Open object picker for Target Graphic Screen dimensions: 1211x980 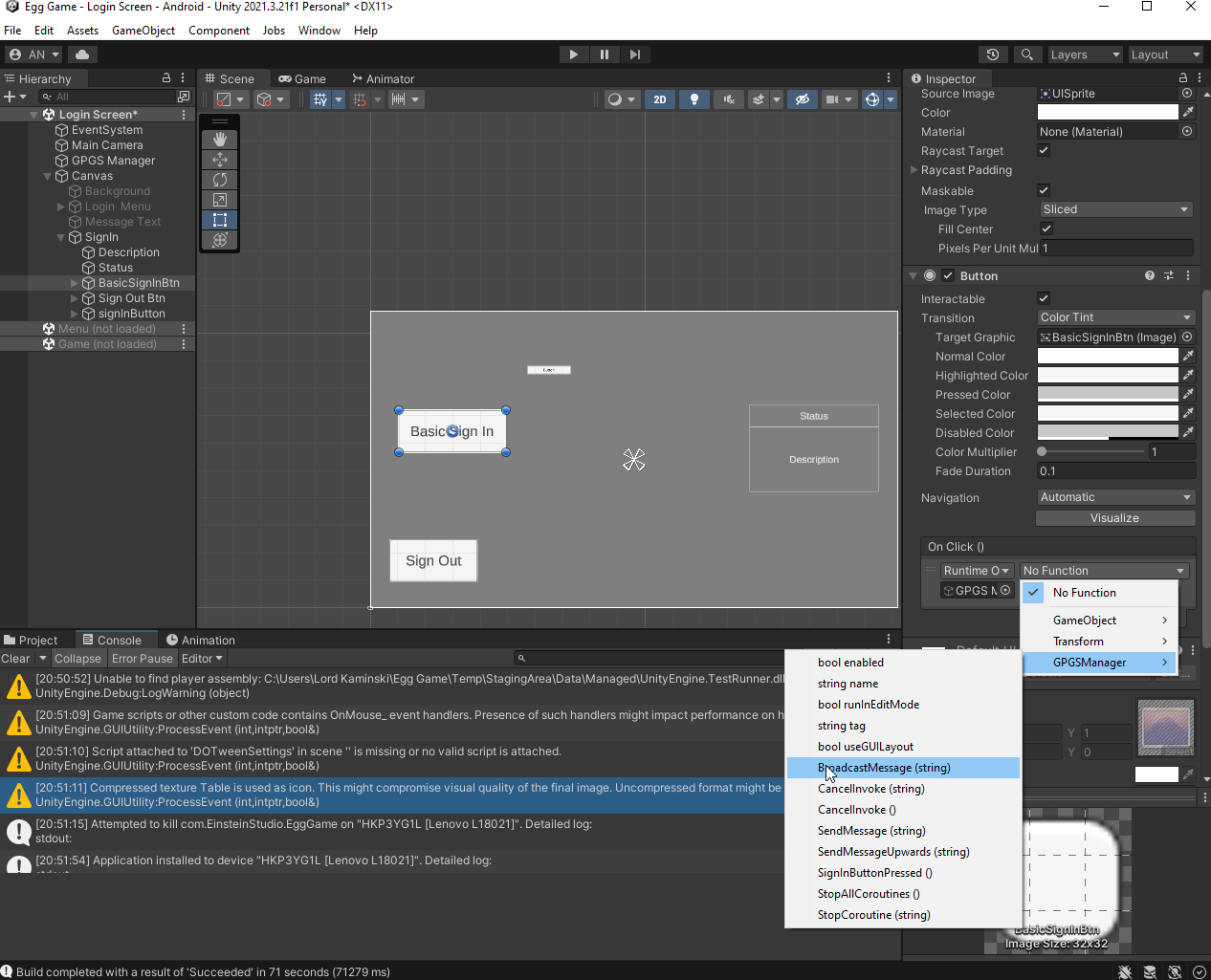click(1187, 337)
